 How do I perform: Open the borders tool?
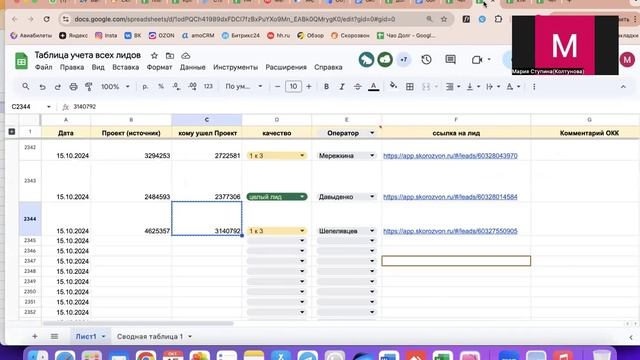pos(410,87)
